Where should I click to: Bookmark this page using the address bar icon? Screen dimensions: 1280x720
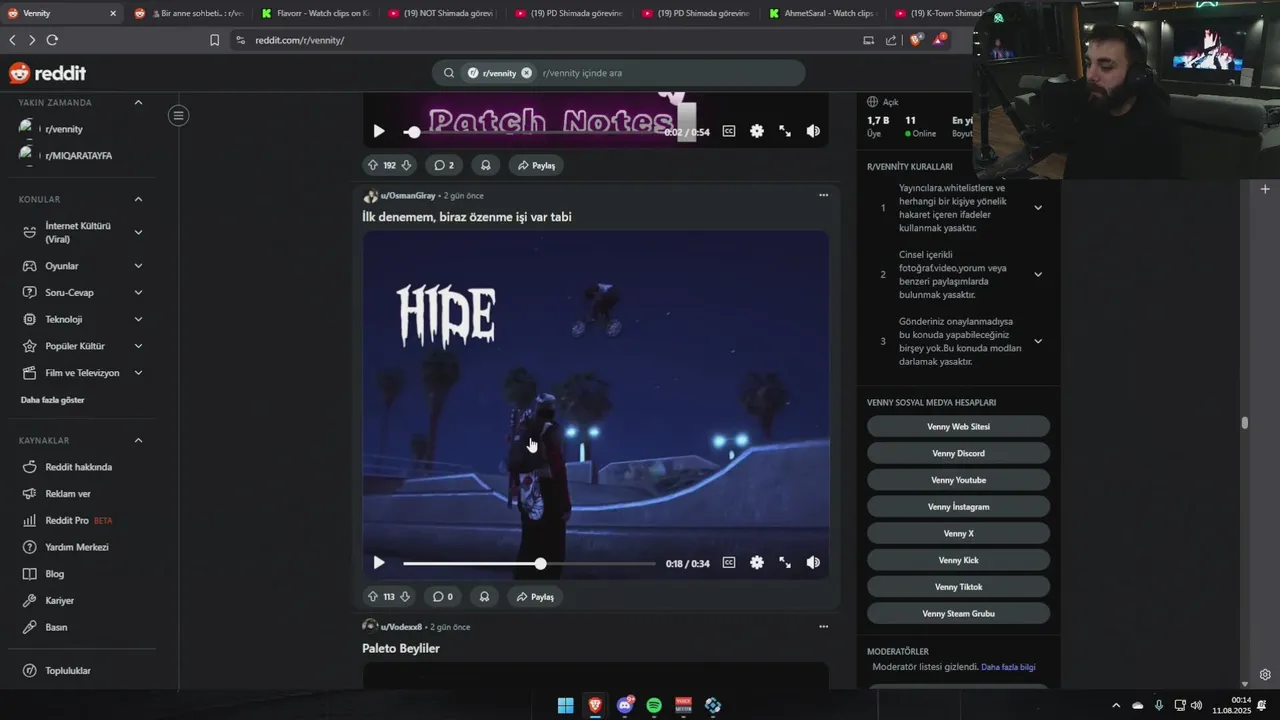pyautogui.click(x=214, y=40)
